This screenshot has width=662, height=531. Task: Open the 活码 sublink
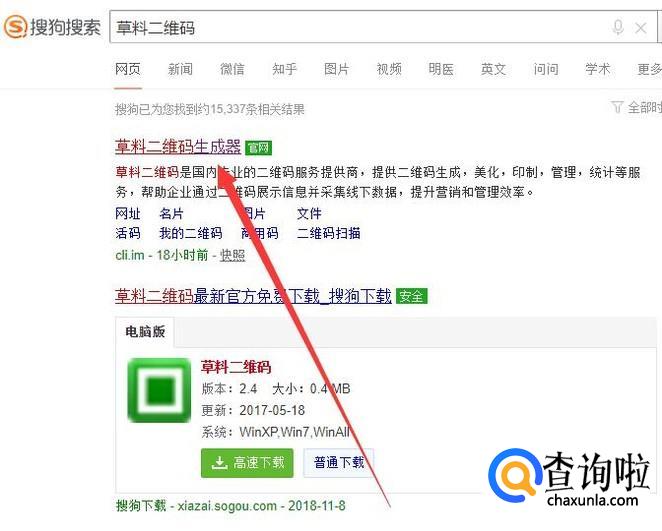click(128, 233)
